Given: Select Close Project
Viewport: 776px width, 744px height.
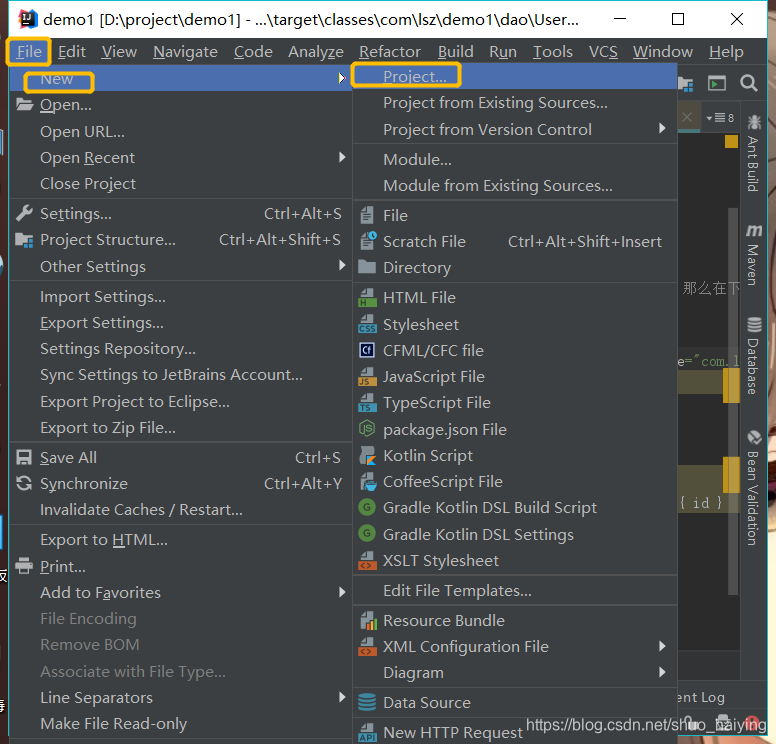Looking at the screenshot, I should 181,184.
